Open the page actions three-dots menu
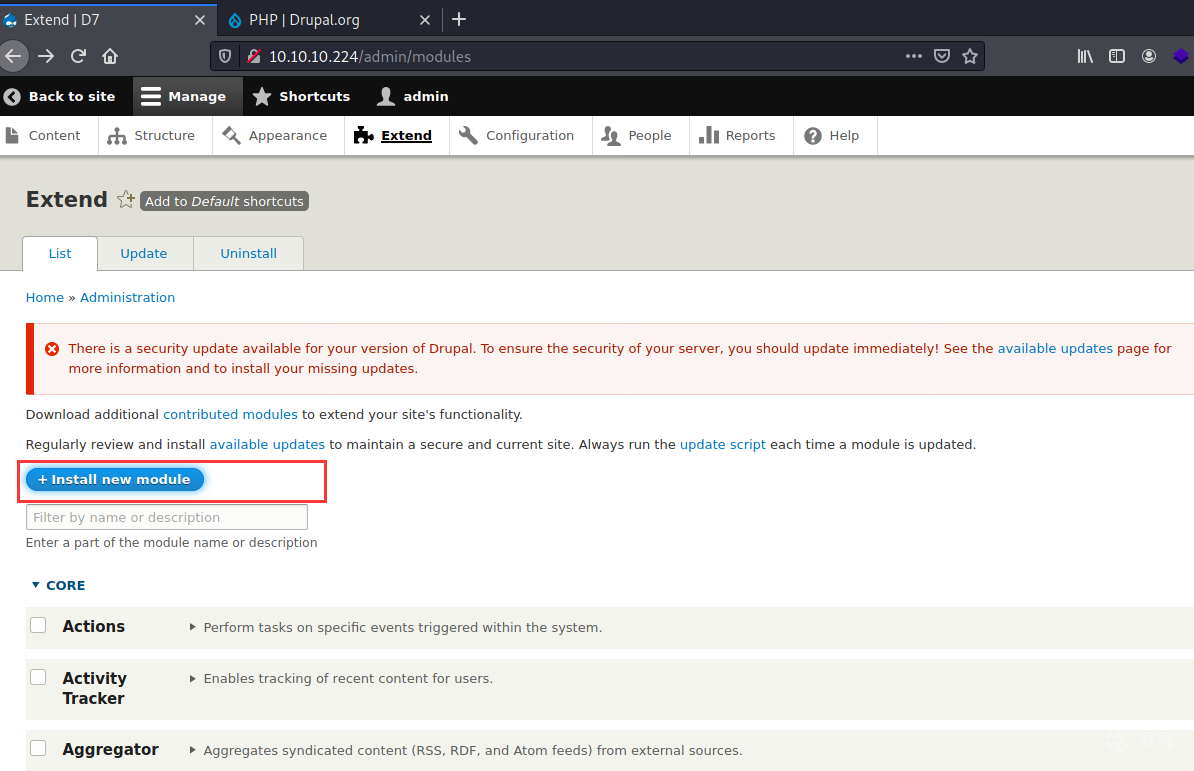 click(x=914, y=56)
